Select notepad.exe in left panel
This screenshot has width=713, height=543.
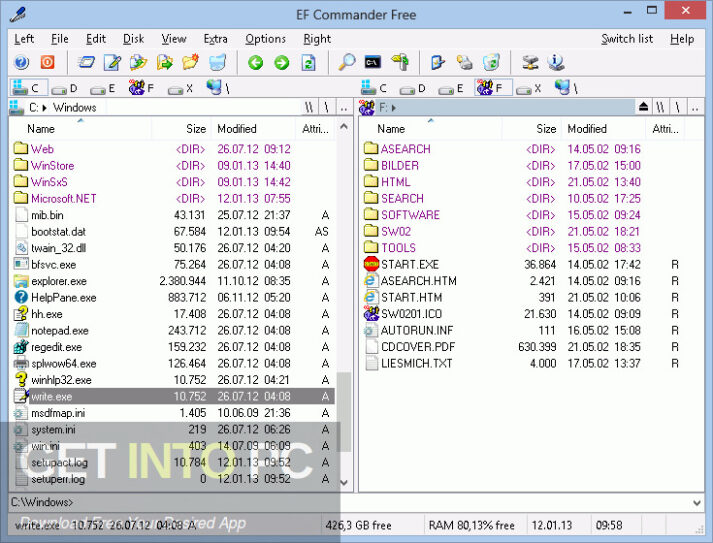[x=173, y=331]
